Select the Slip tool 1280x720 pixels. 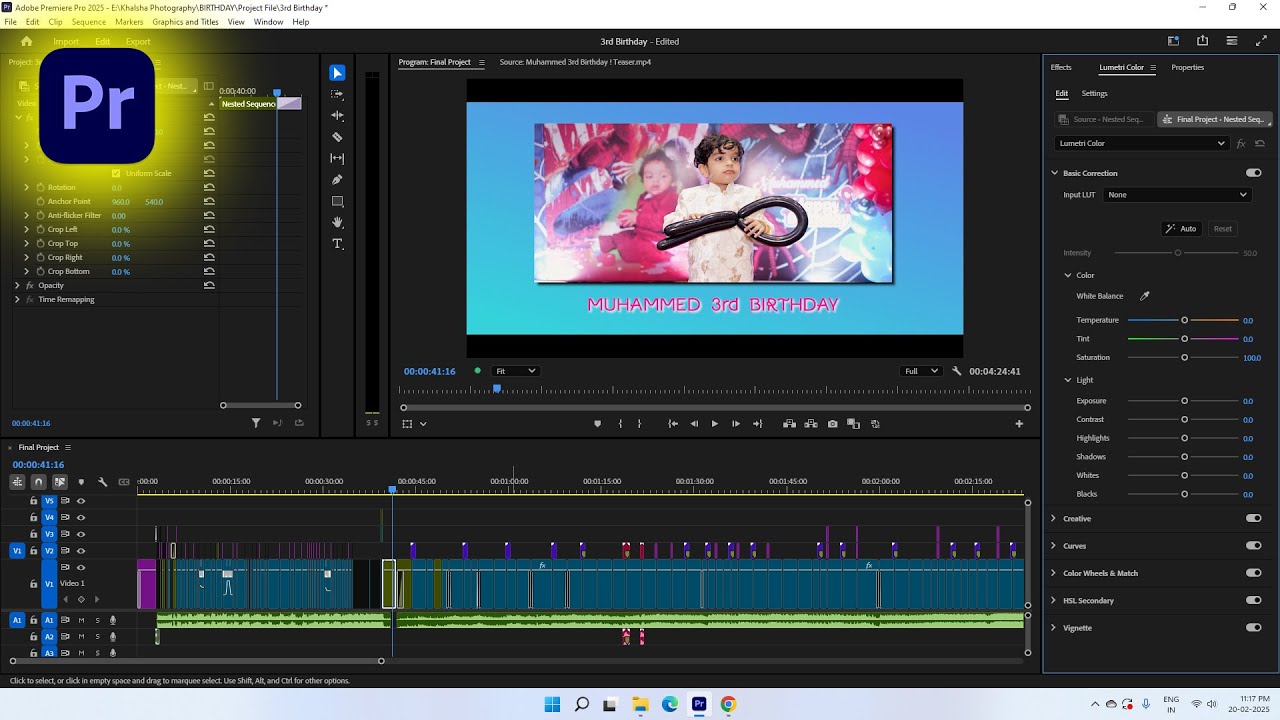click(x=337, y=159)
